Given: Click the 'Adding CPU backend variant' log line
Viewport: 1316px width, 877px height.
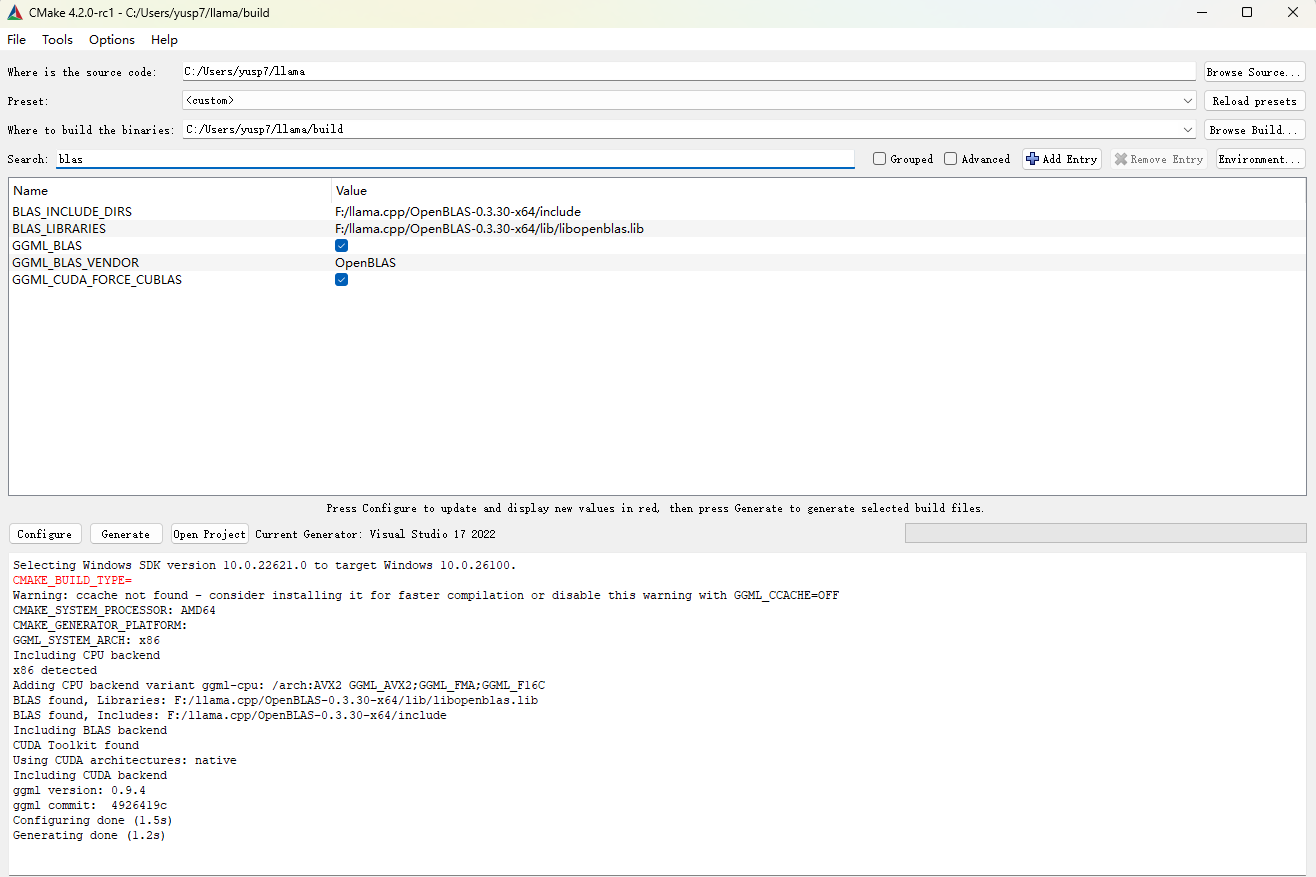Looking at the screenshot, I should pyautogui.click(x=279, y=685).
